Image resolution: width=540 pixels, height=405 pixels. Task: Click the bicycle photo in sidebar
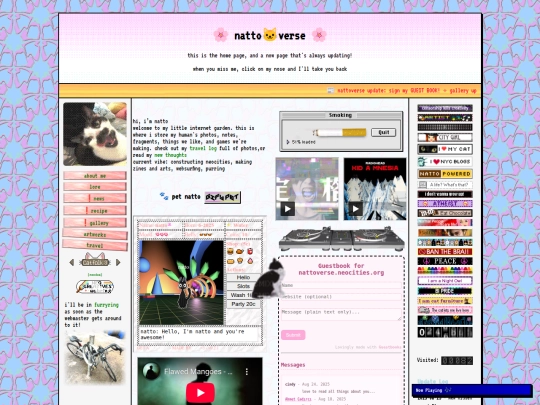[x=95, y=357]
